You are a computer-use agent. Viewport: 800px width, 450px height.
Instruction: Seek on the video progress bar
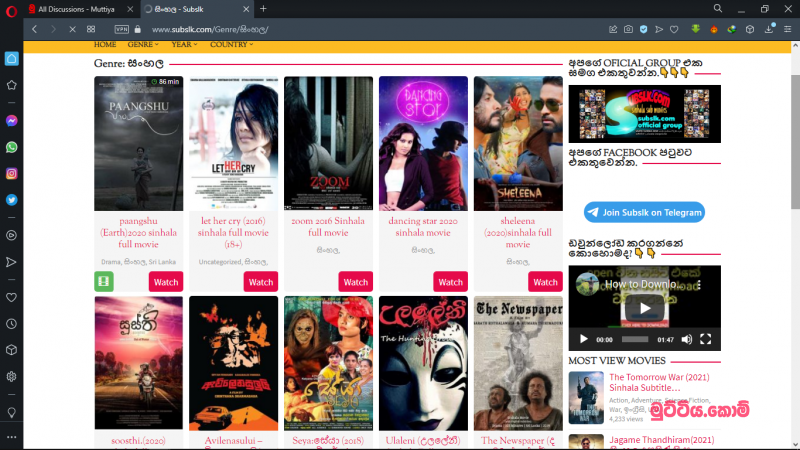635,339
